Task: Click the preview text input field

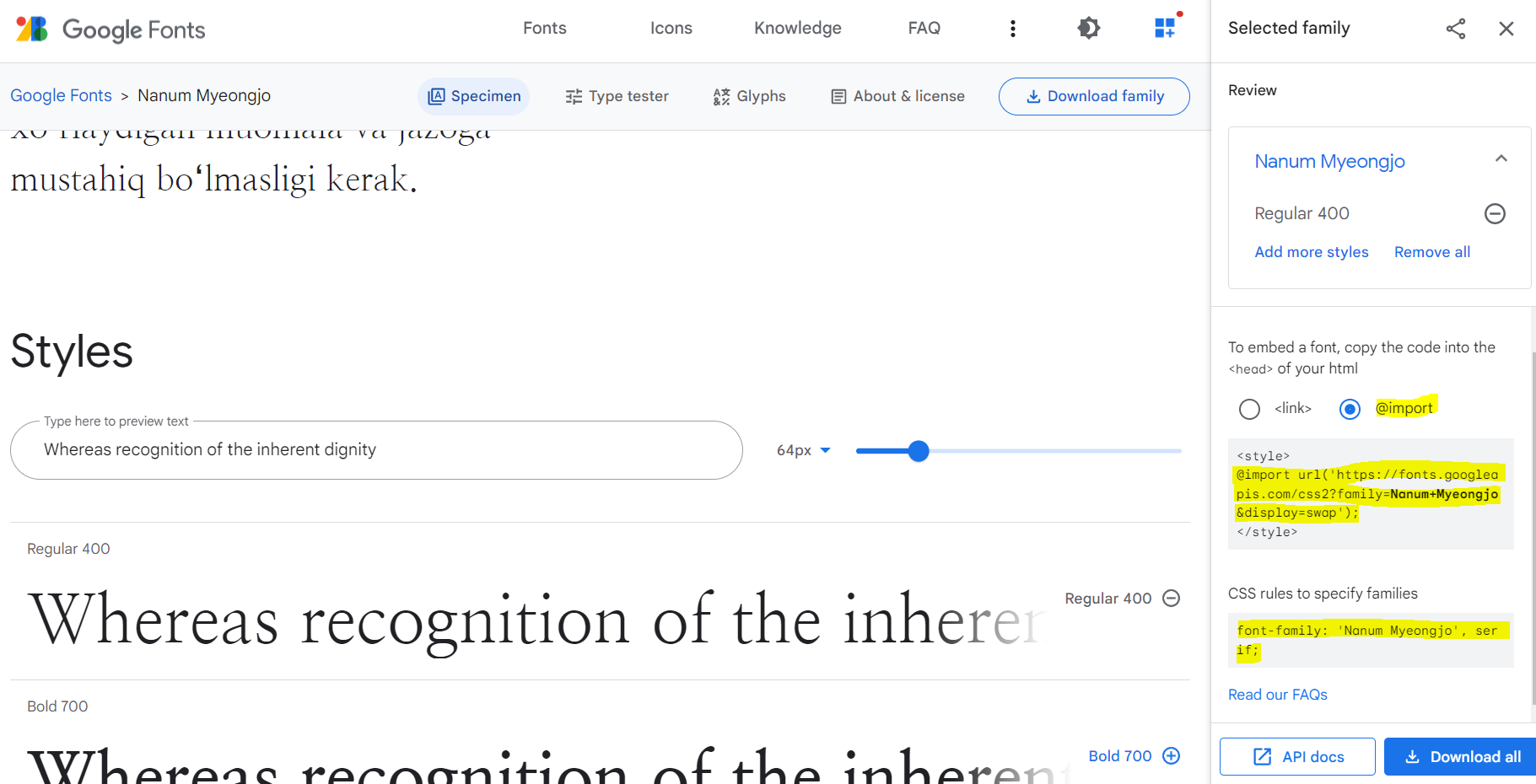Action: pyautogui.click(x=376, y=450)
